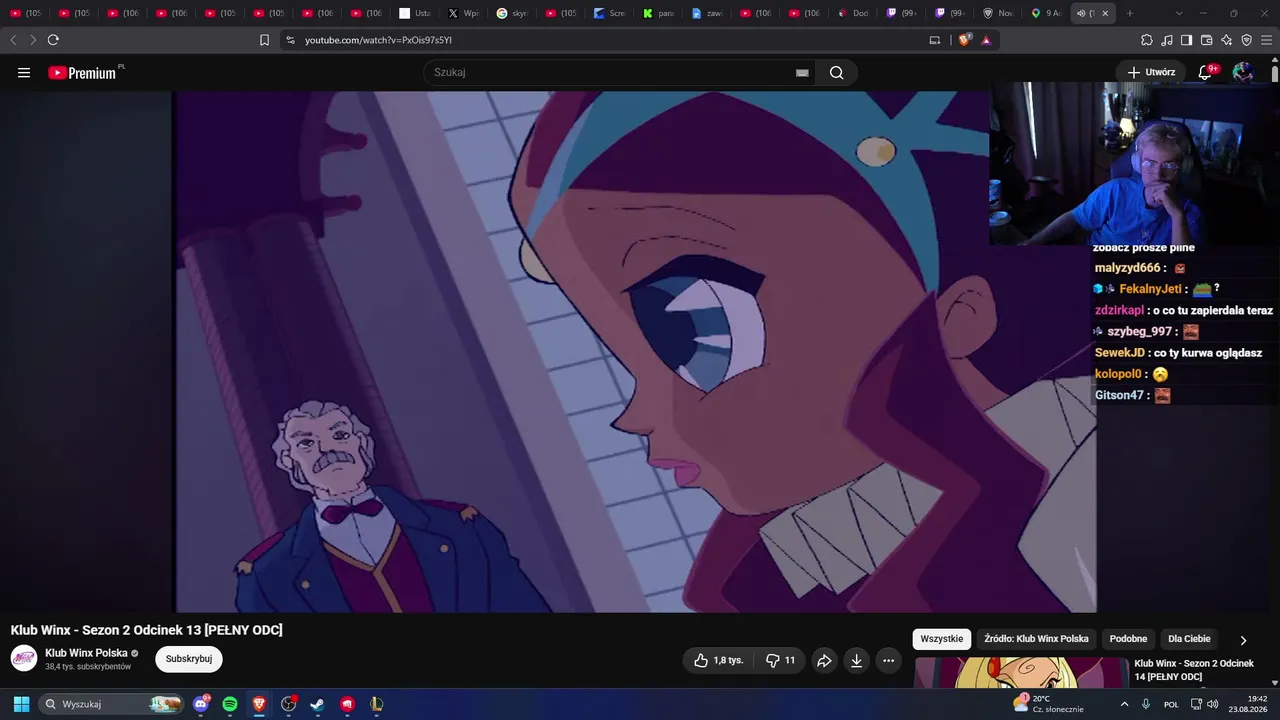
Task: Share the video with the arrow icon
Action: click(x=824, y=660)
